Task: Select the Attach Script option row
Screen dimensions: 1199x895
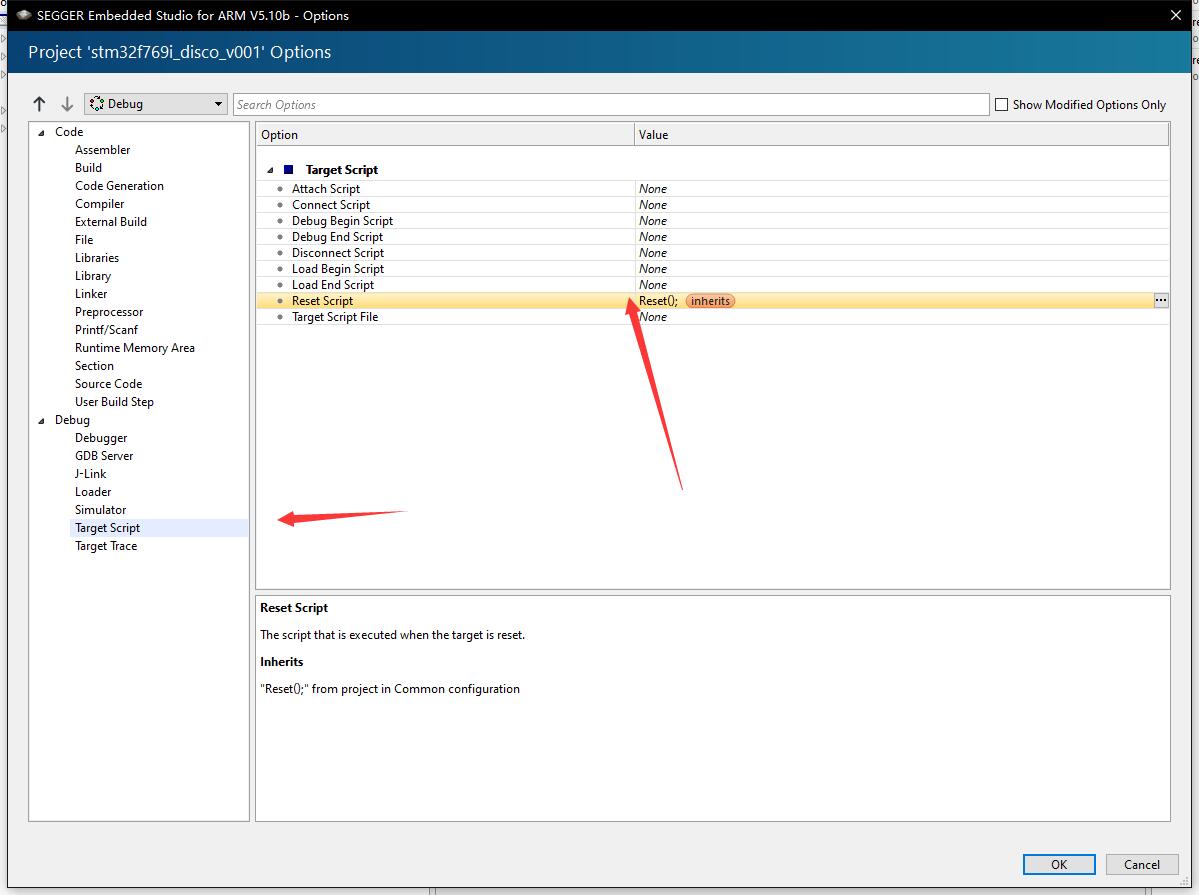Action: coord(712,189)
